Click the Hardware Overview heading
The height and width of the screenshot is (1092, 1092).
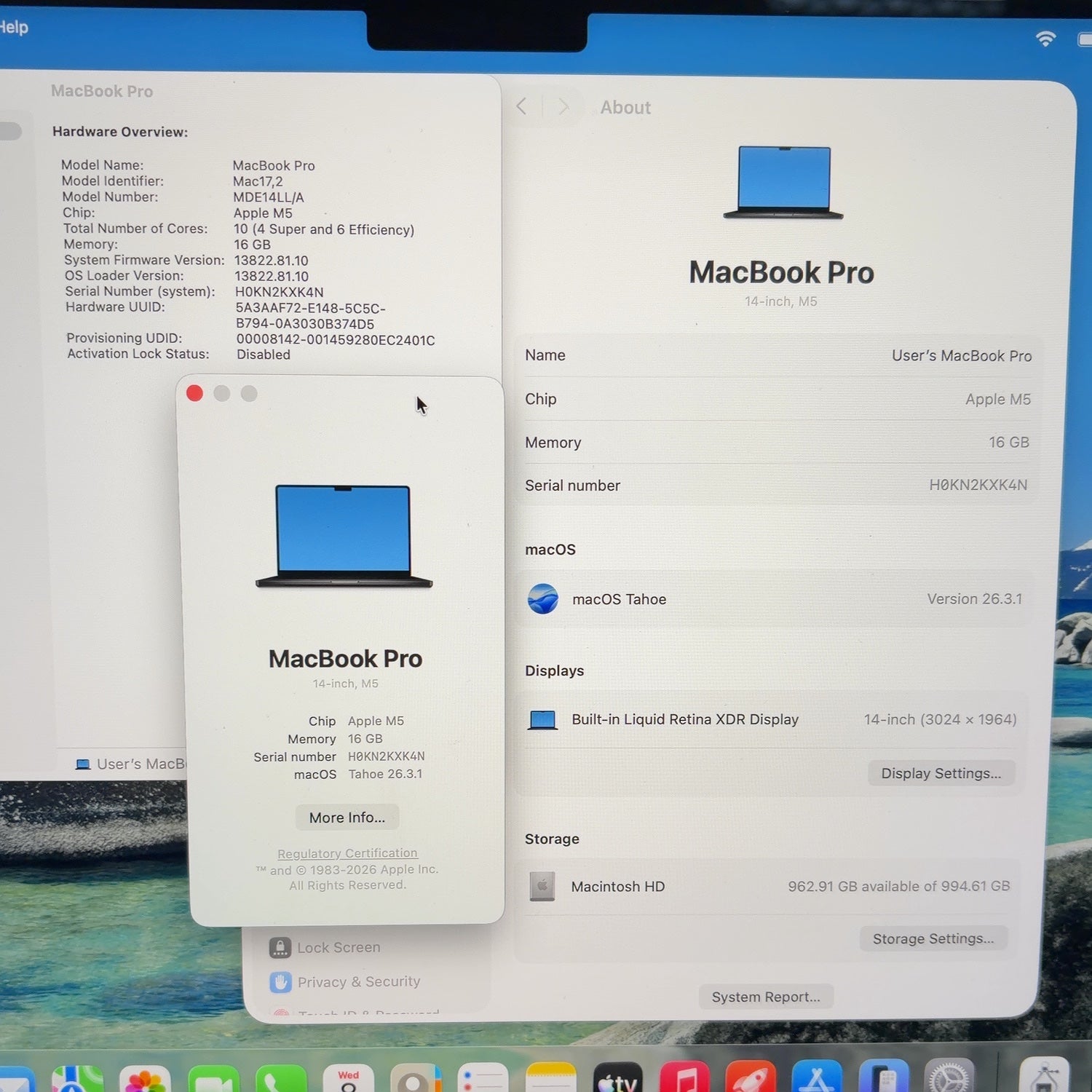[x=120, y=132]
